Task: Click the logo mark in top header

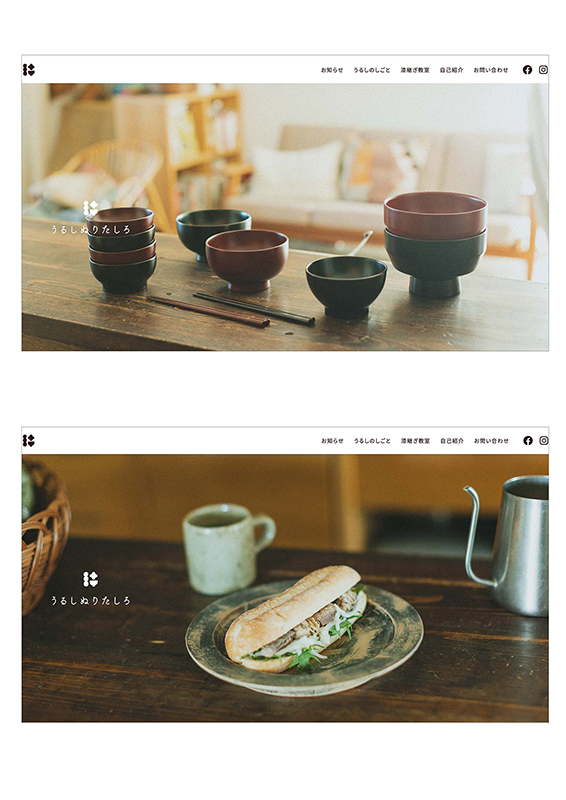Action: tap(29, 70)
